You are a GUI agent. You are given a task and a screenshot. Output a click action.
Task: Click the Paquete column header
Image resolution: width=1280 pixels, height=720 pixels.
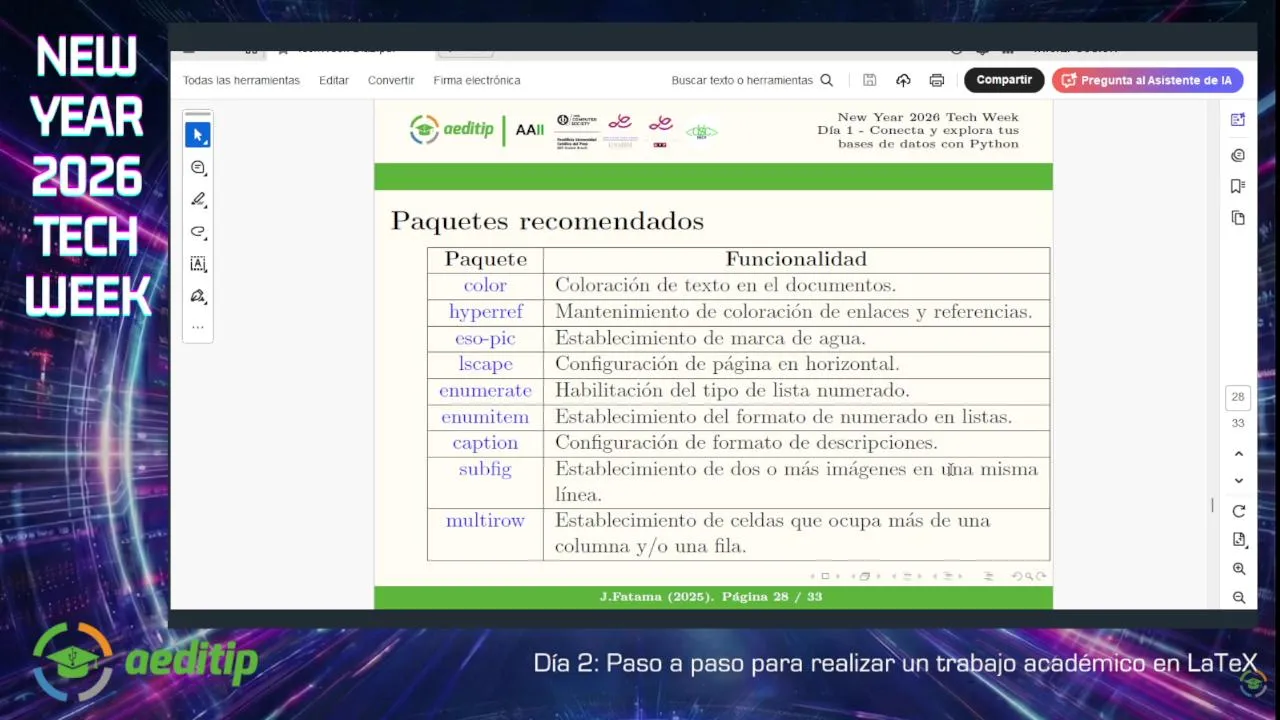point(485,260)
